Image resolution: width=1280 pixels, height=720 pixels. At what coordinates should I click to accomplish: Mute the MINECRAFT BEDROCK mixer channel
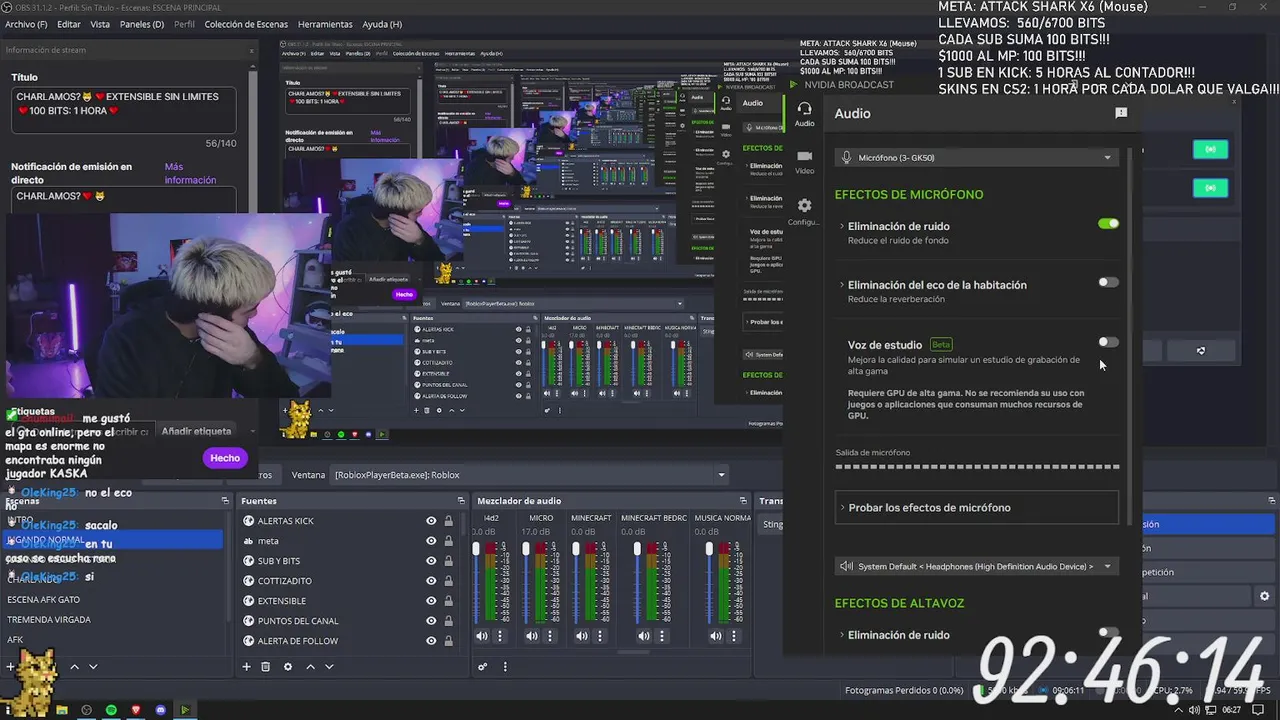pyautogui.click(x=644, y=636)
